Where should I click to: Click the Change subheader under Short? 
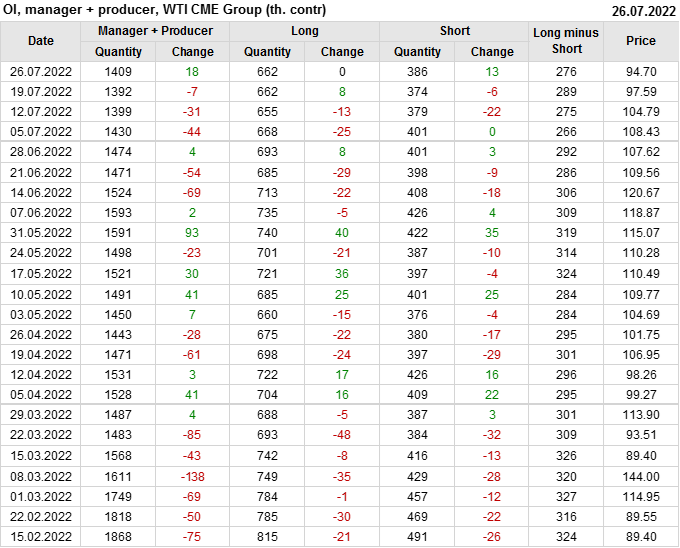(492, 52)
